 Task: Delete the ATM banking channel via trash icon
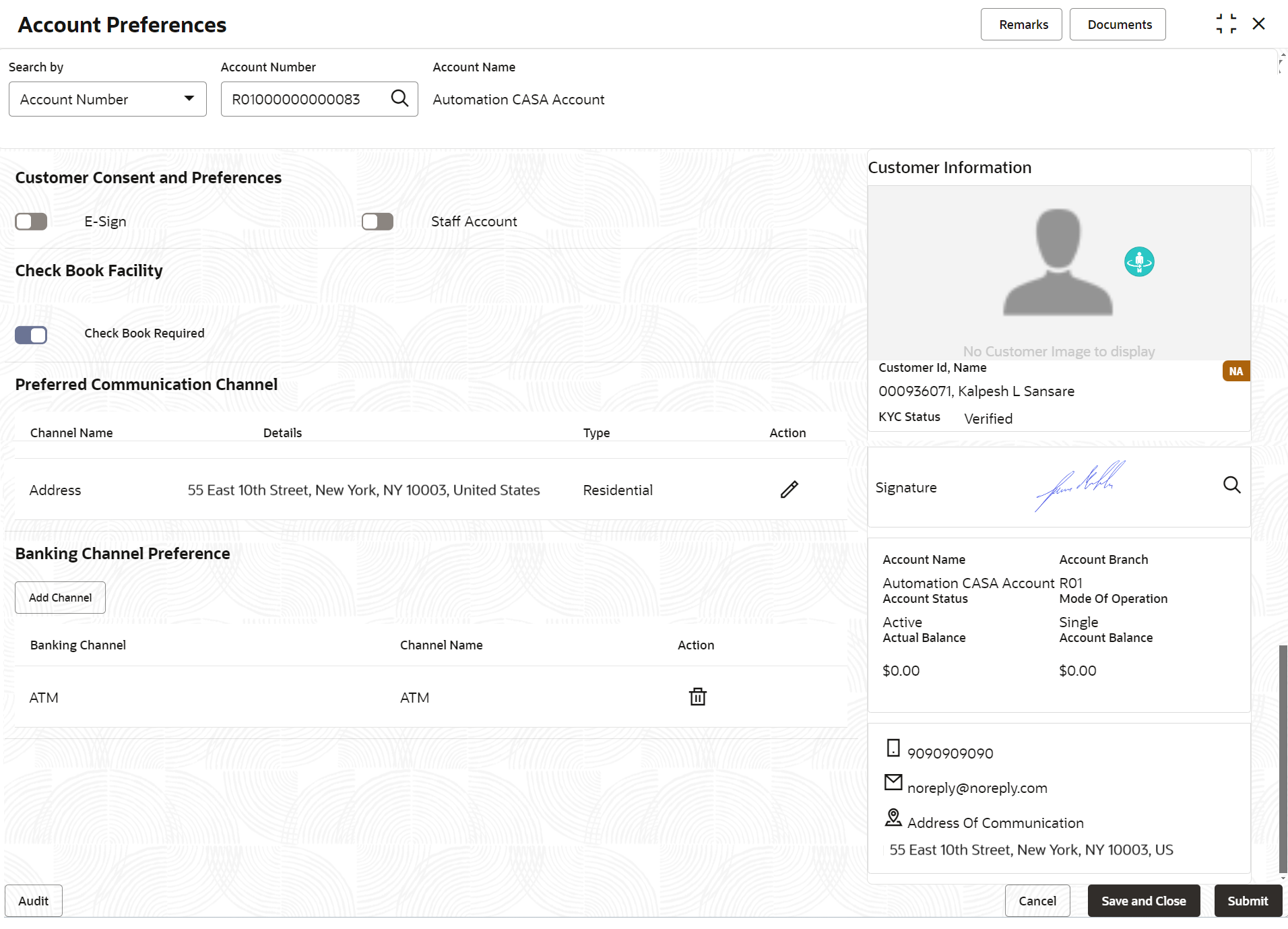coord(697,697)
